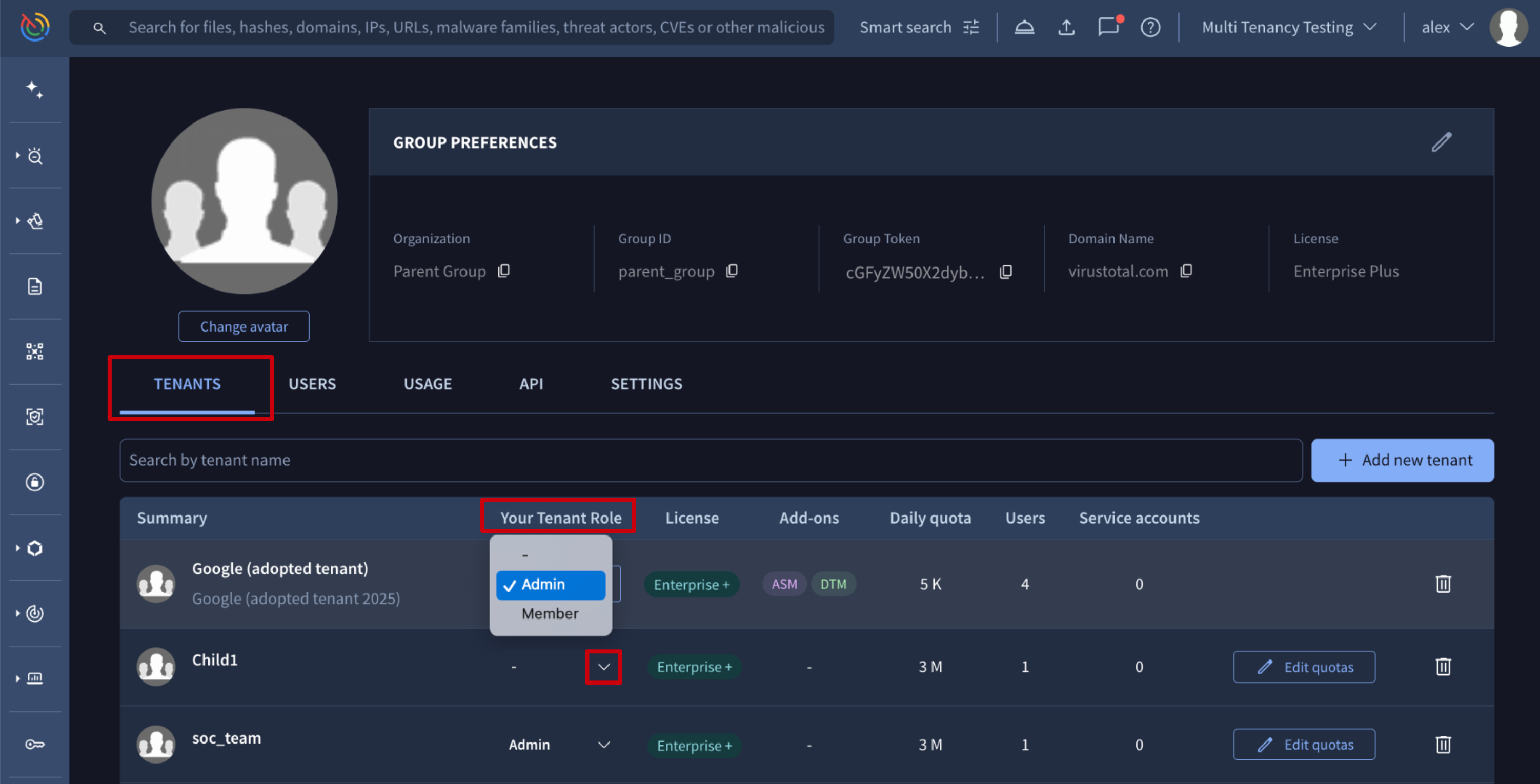The image size is (1540, 784).
Task: Open the SETTINGS tab
Action: point(646,384)
